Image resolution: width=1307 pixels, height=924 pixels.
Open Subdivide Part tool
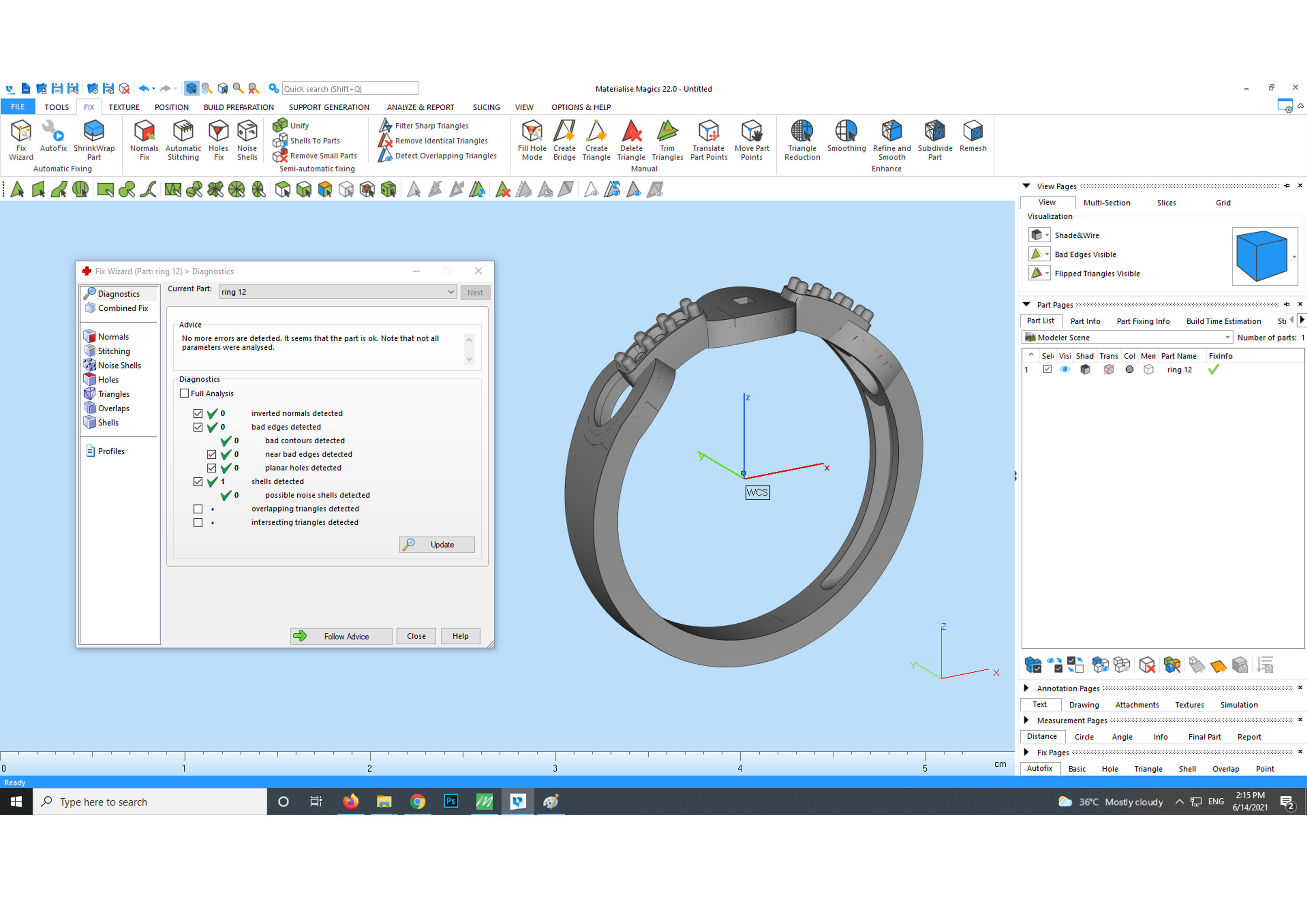(x=935, y=140)
